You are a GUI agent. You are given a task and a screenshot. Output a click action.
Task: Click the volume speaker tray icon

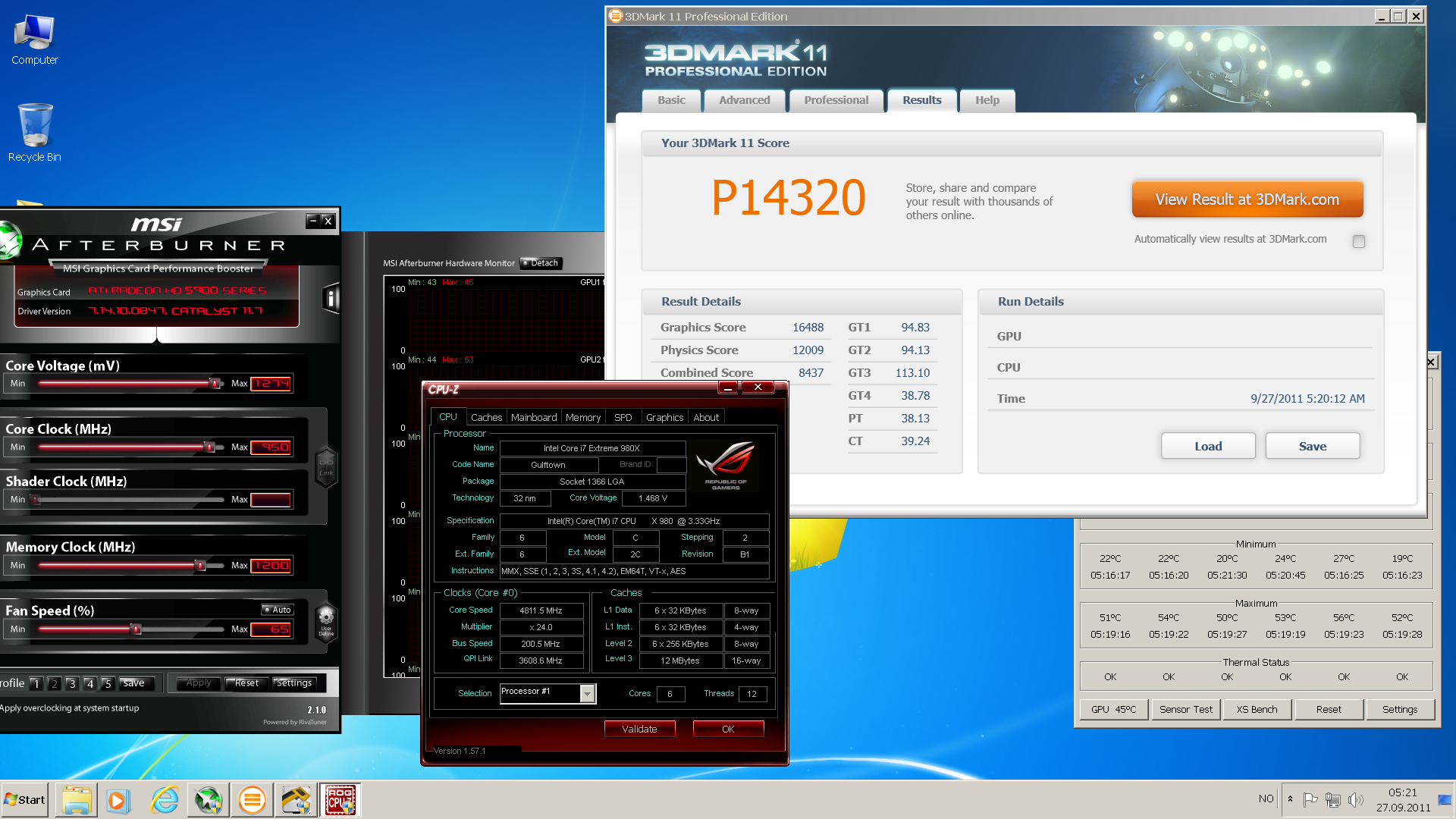1357,799
